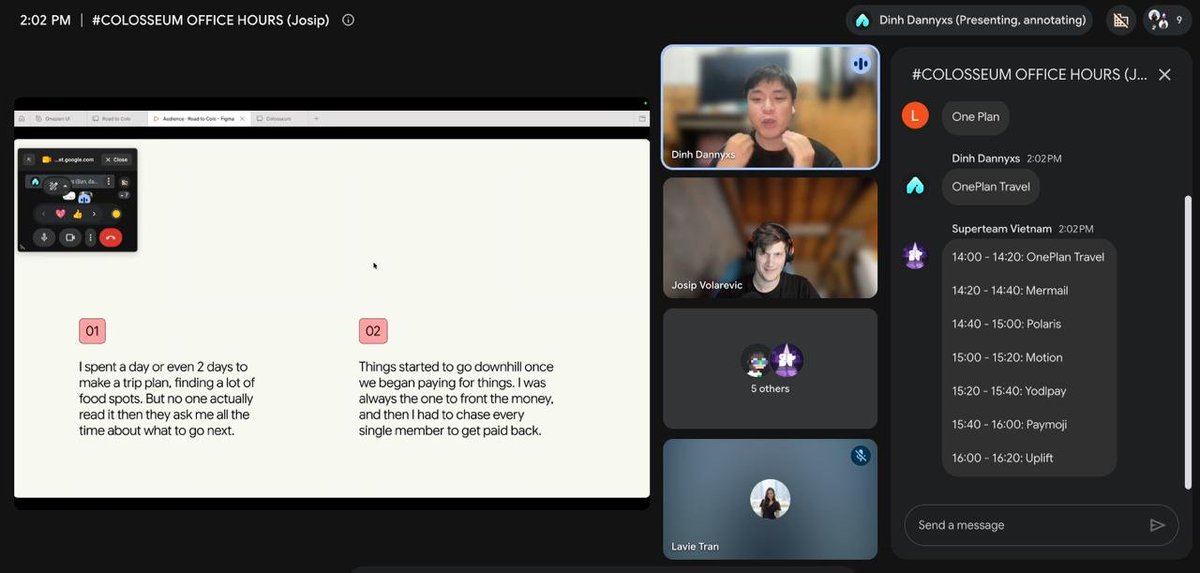The width and height of the screenshot is (1200, 573).
Task: Open the three-dot menu on presenter row
Action: tap(108, 182)
